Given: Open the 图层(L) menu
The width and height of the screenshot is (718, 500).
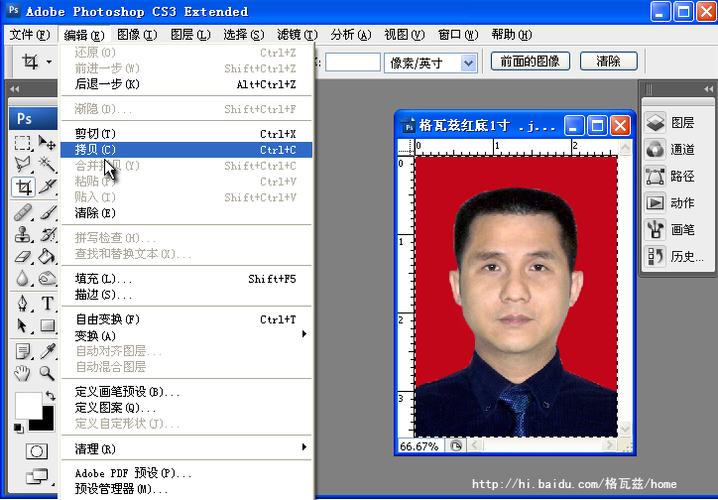Looking at the screenshot, I should [x=190, y=35].
